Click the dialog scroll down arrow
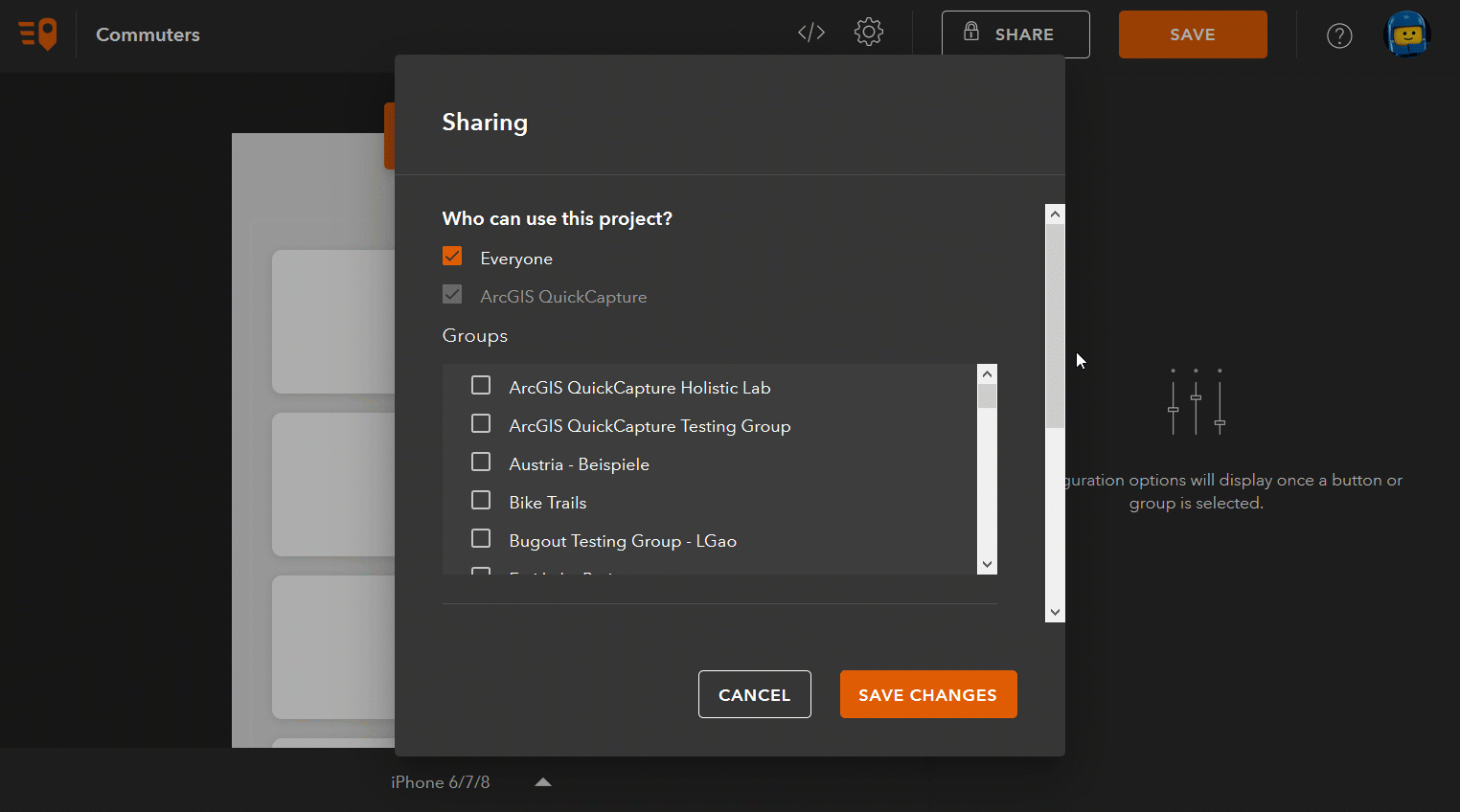This screenshot has height=812, width=1460. pos(1055,612)
